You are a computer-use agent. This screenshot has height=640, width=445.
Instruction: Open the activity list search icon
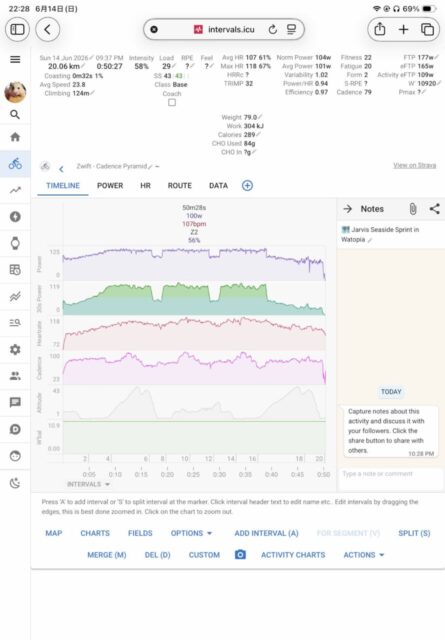[x=15, y=323]
